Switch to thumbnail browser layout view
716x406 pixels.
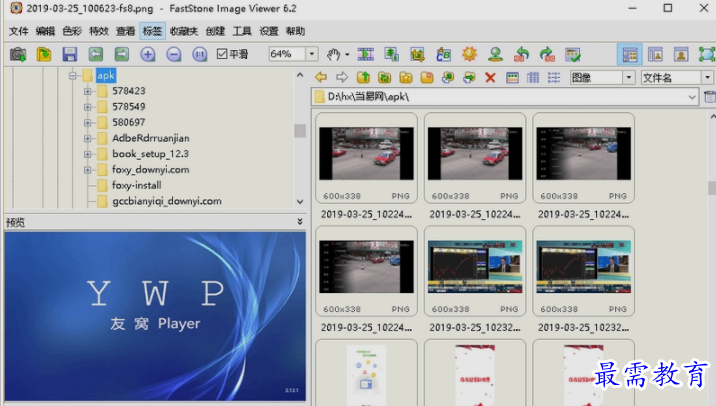[630, 55]
